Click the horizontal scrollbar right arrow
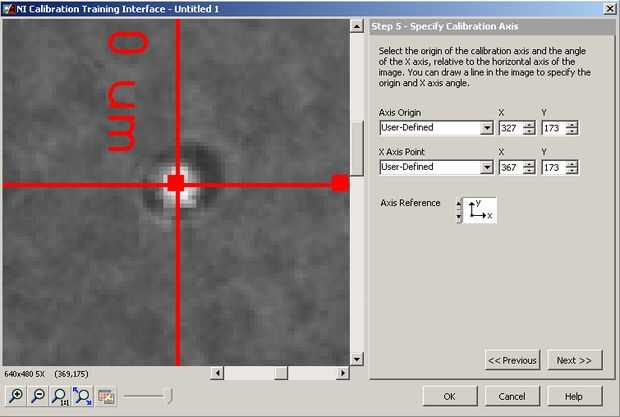Image resolution: width=620 pixels, height=417 pixels. 343,373
